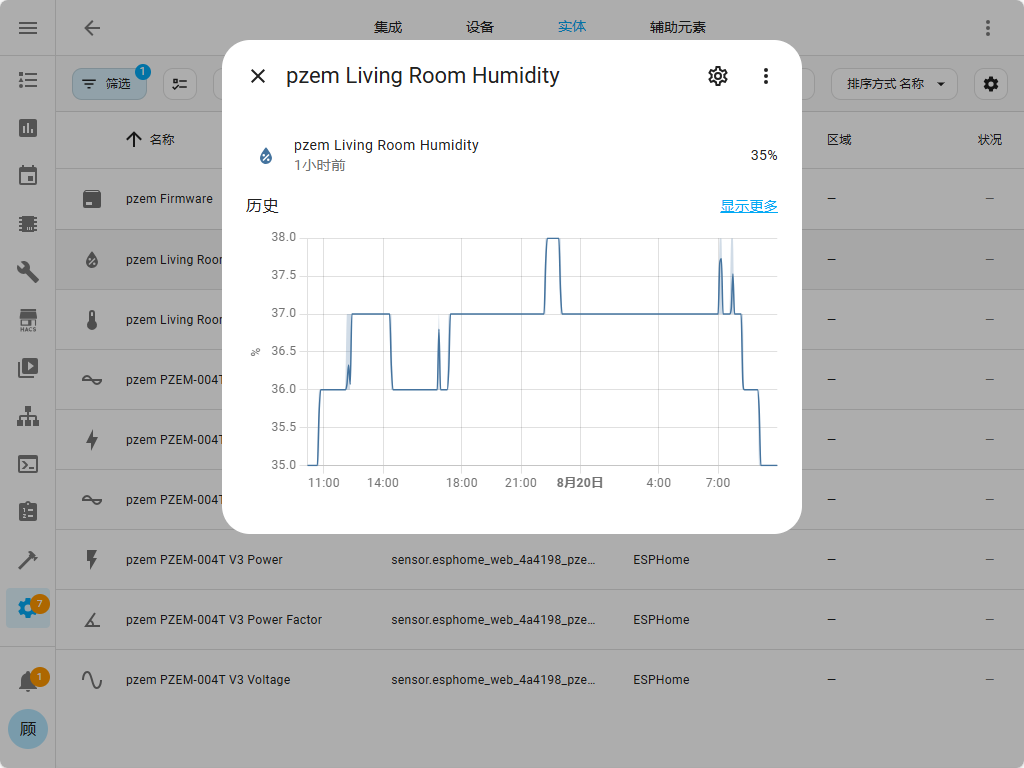The image size is (1024, 768).
Task: Toggle entity selection mode checklist button
Action: point(180,84)
